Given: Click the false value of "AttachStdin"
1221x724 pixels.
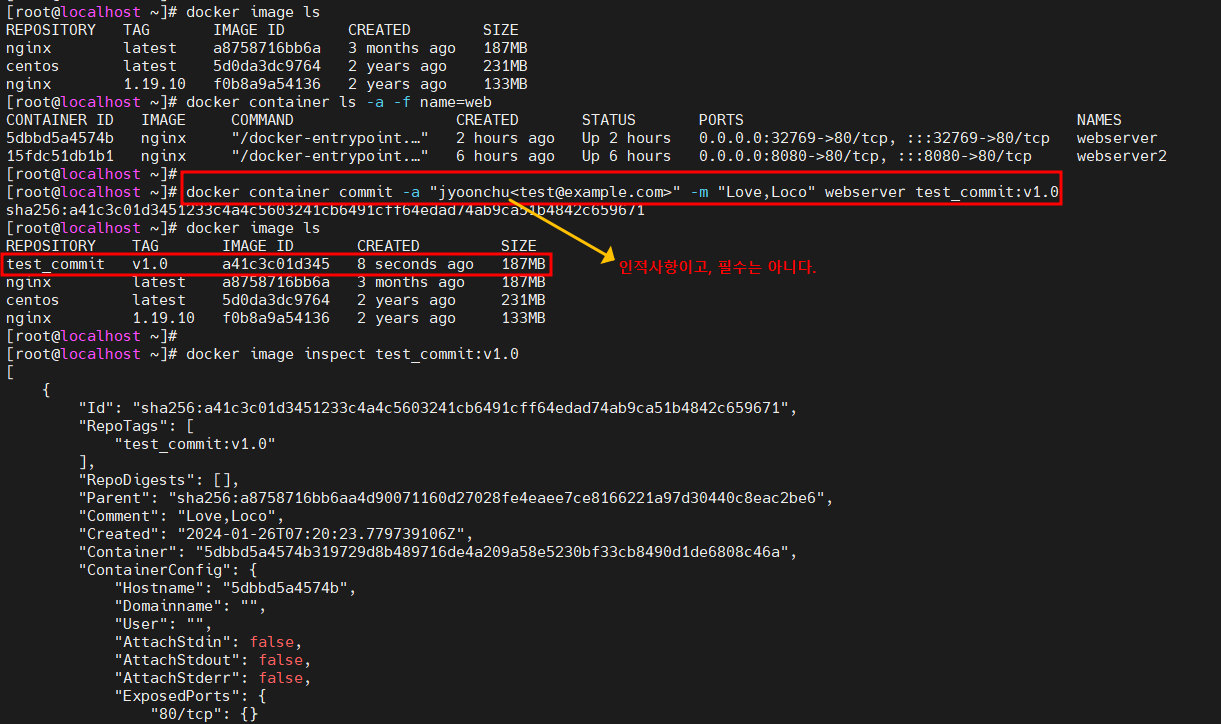Looking at the screenshot, I should (x=272, y=642).
